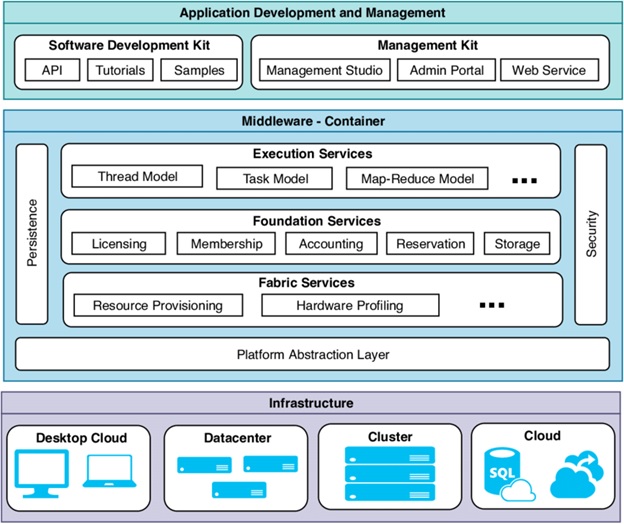Image resolution: width=624 pixels, height=524 pixels.
Task: Click the vertical Persistence bar
Action: pos(31,234)
